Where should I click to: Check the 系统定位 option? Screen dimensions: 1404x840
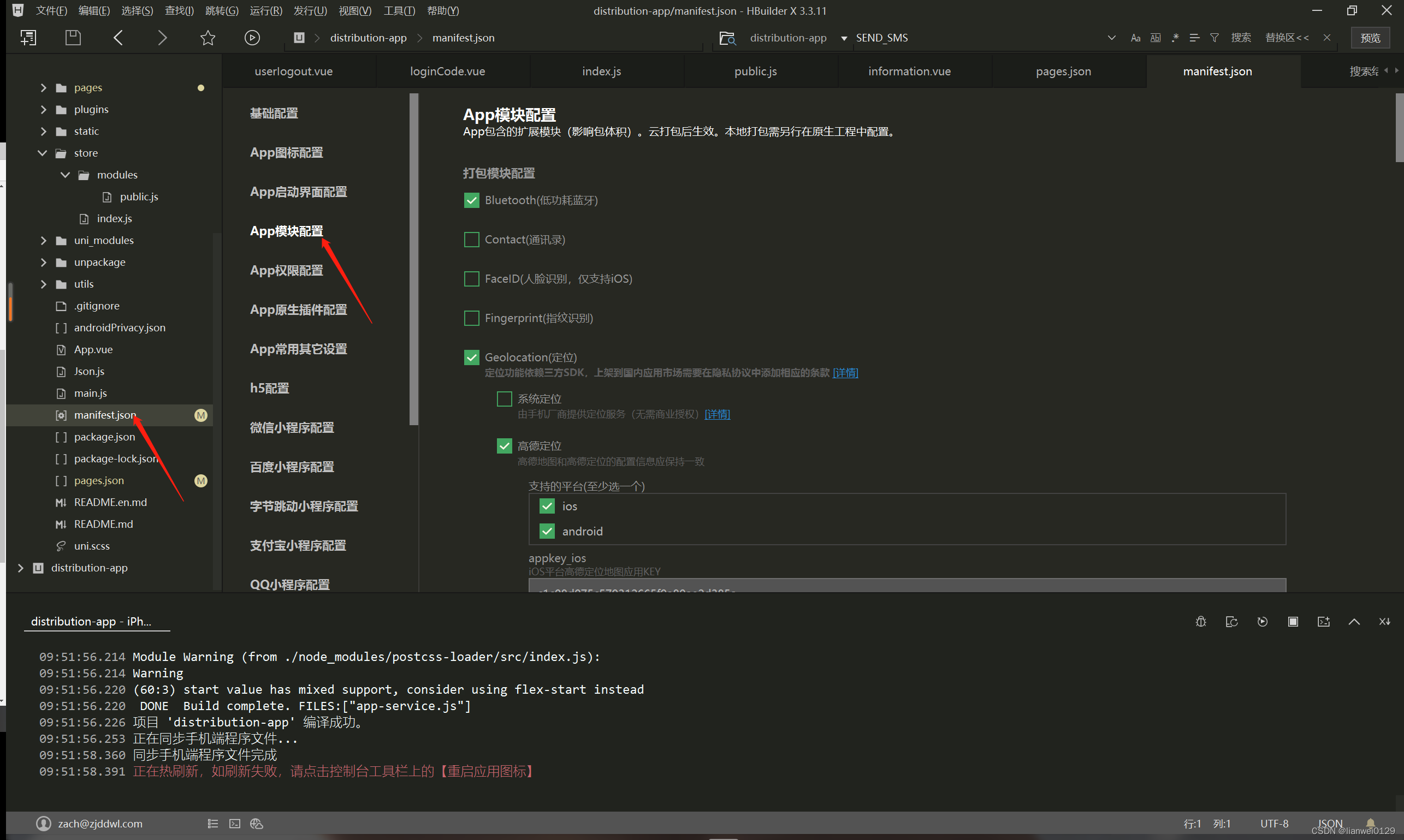504,399
